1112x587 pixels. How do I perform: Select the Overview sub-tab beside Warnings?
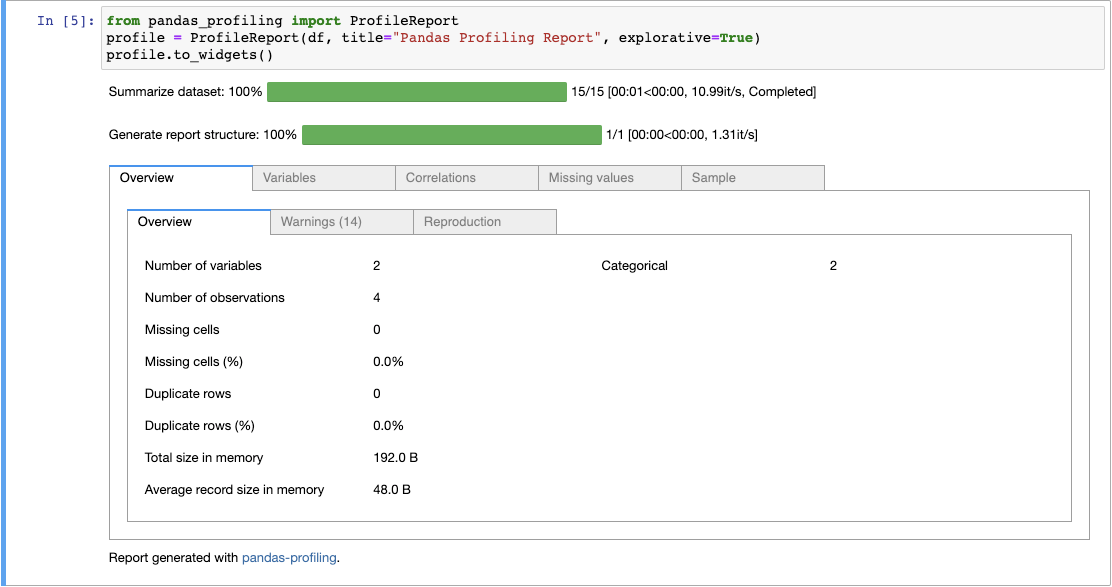(x=199, y=222)
